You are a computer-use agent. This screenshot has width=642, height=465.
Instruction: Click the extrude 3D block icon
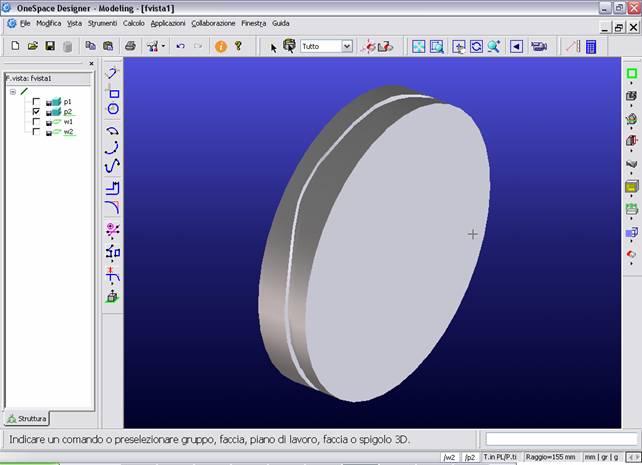point(112,296)
